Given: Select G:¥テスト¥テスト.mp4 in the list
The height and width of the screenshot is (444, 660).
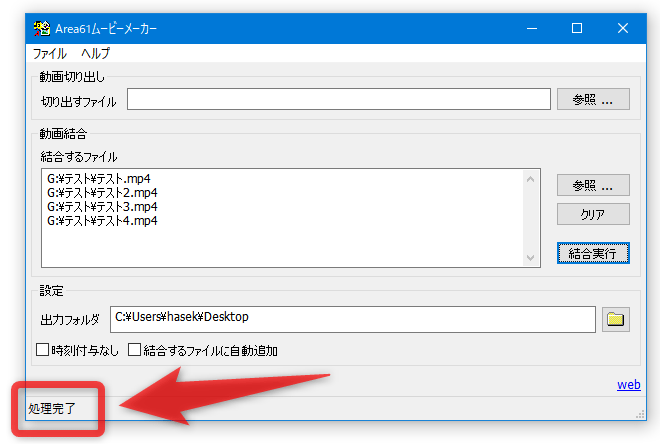Looking at the screenshot, I should click(98, 179).
